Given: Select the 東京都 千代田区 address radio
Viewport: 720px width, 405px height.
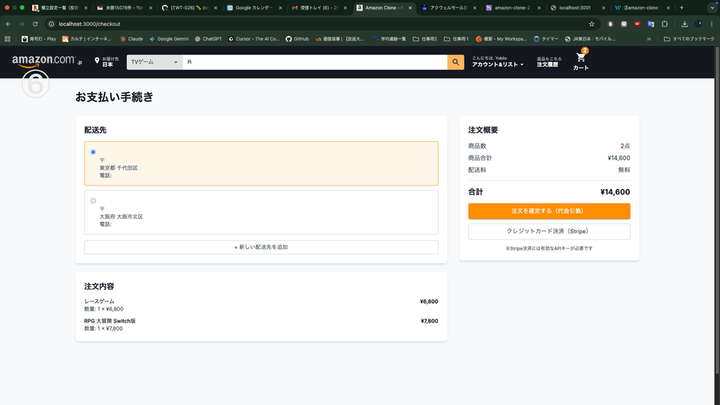Looking at the screenshot, I should click(x=93, y=152).
